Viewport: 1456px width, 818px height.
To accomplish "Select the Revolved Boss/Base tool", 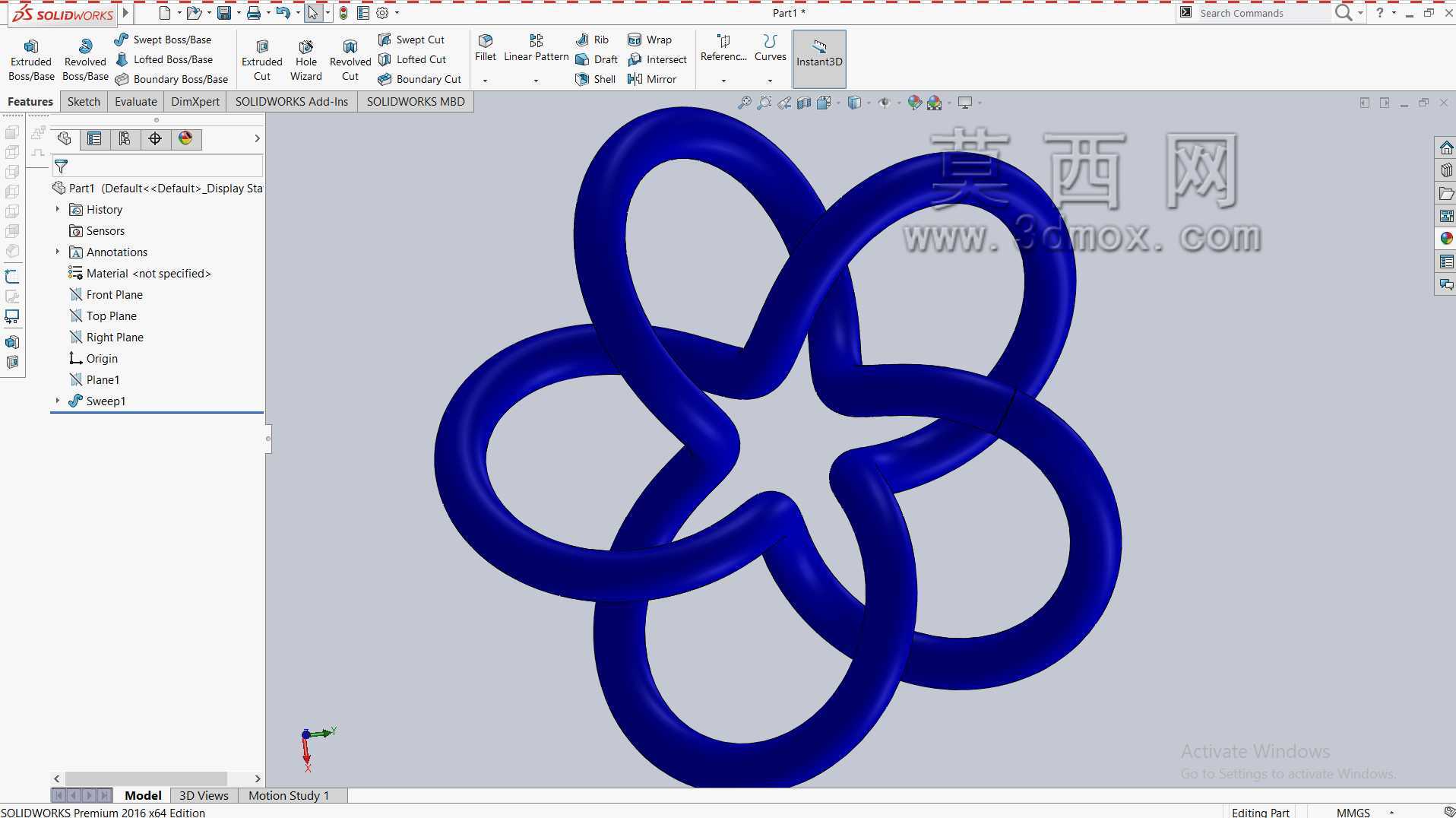I will [x=85, y=60].
